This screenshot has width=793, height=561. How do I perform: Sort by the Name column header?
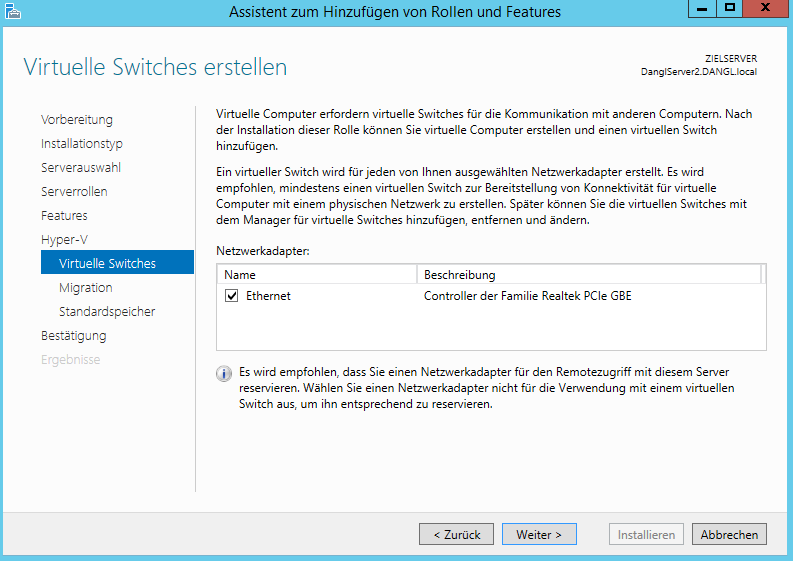pyautogui.click(x=317, y=275)
